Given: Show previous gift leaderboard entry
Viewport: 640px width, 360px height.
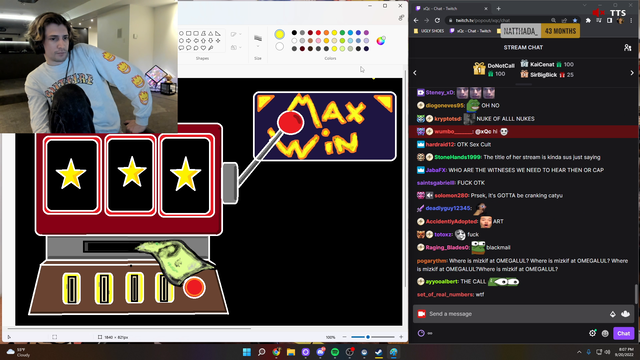Looking at the screenshot, I should click(415, 73).
